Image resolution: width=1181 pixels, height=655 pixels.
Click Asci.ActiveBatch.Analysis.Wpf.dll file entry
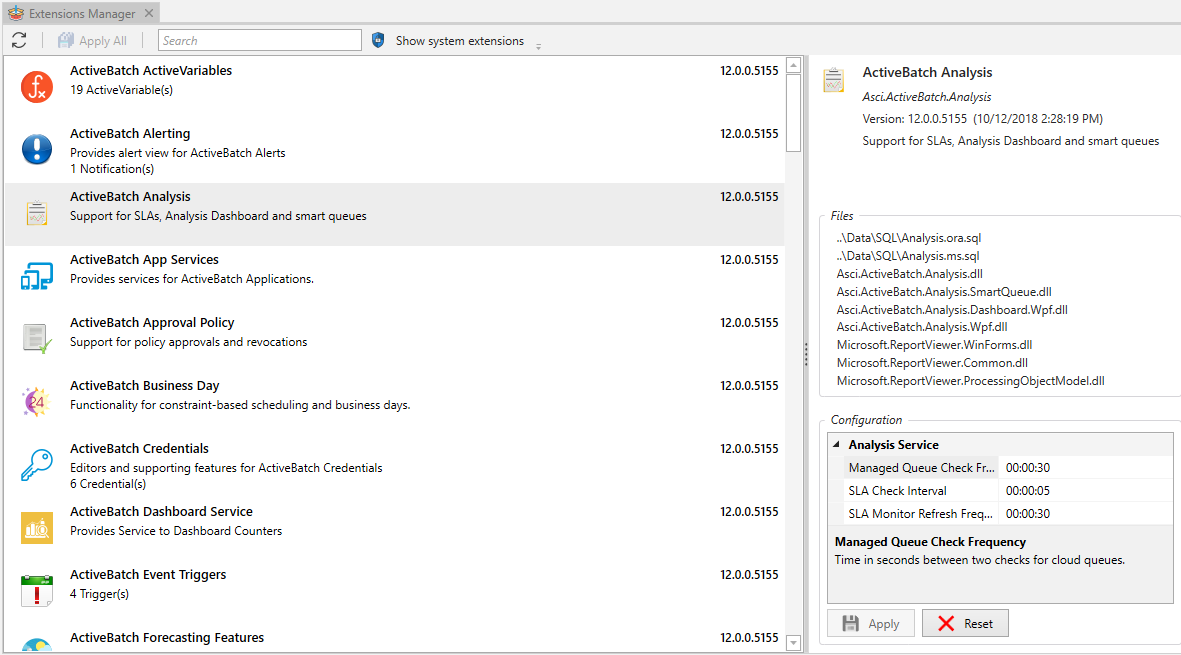(x=922, y=327)
